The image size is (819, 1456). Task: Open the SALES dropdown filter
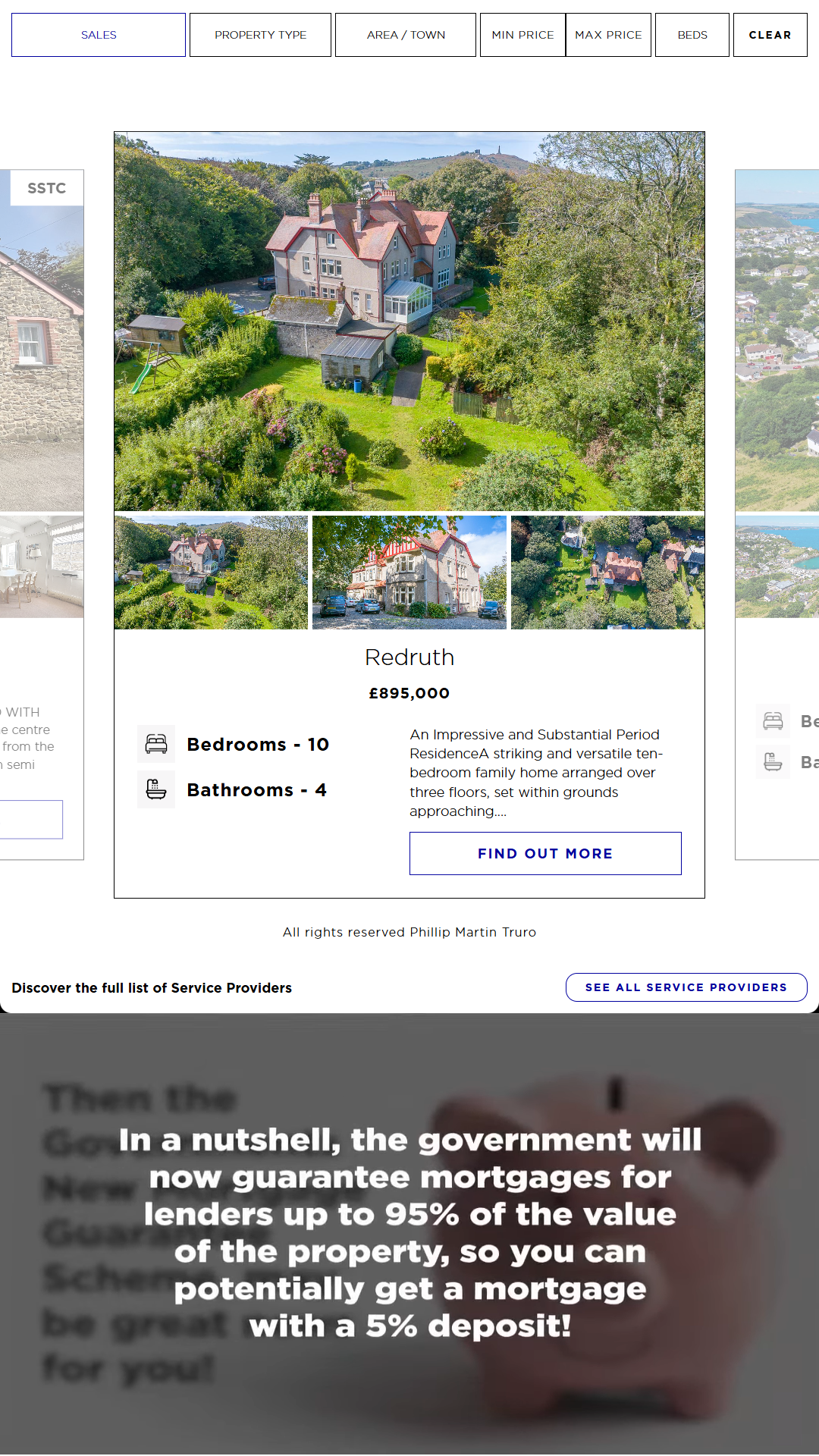point(99,35)
